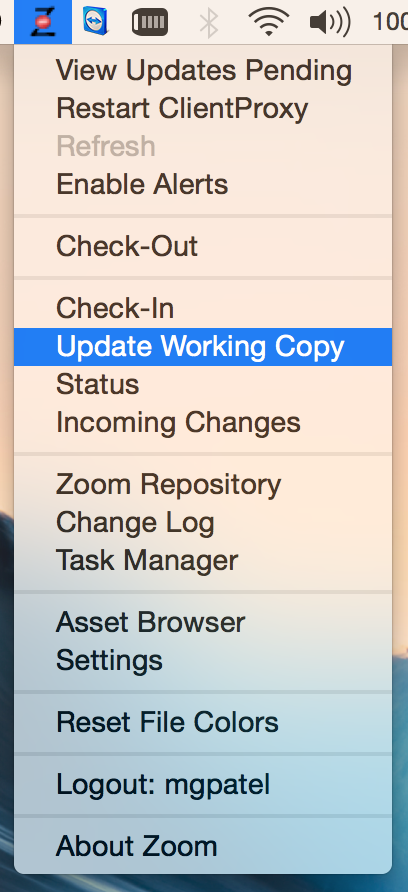The image size is (408, 892).
Task: Choose Reset File Colors
Action: (x=203, y=722)
